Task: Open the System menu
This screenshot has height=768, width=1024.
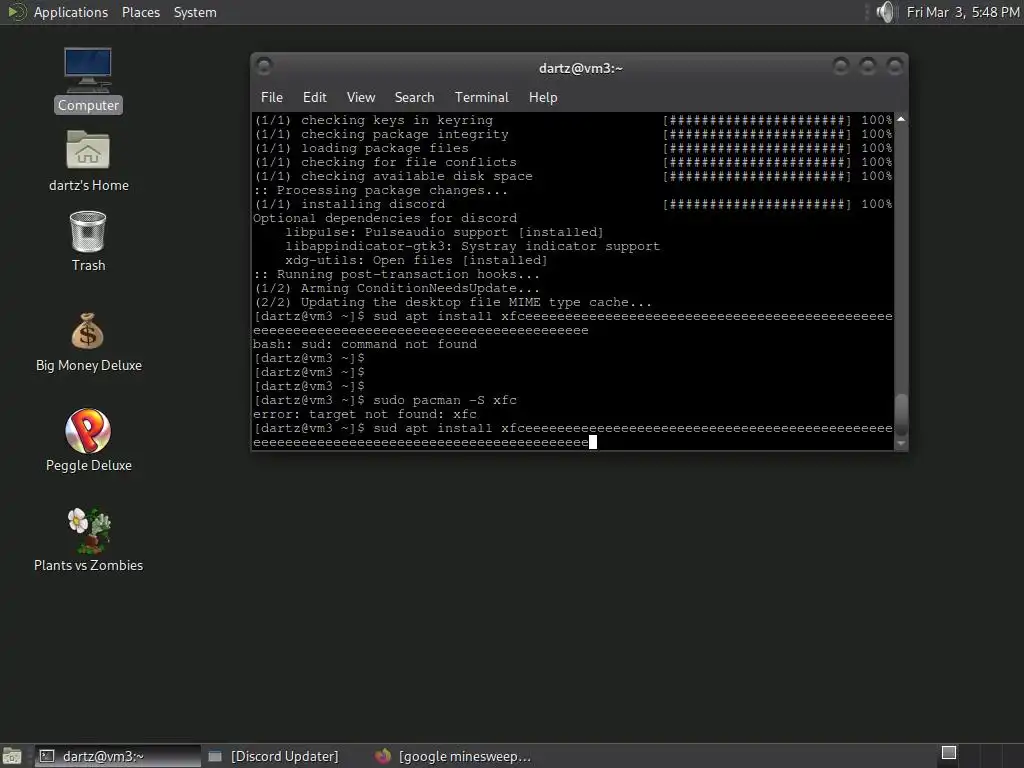Action: (195, 12)
